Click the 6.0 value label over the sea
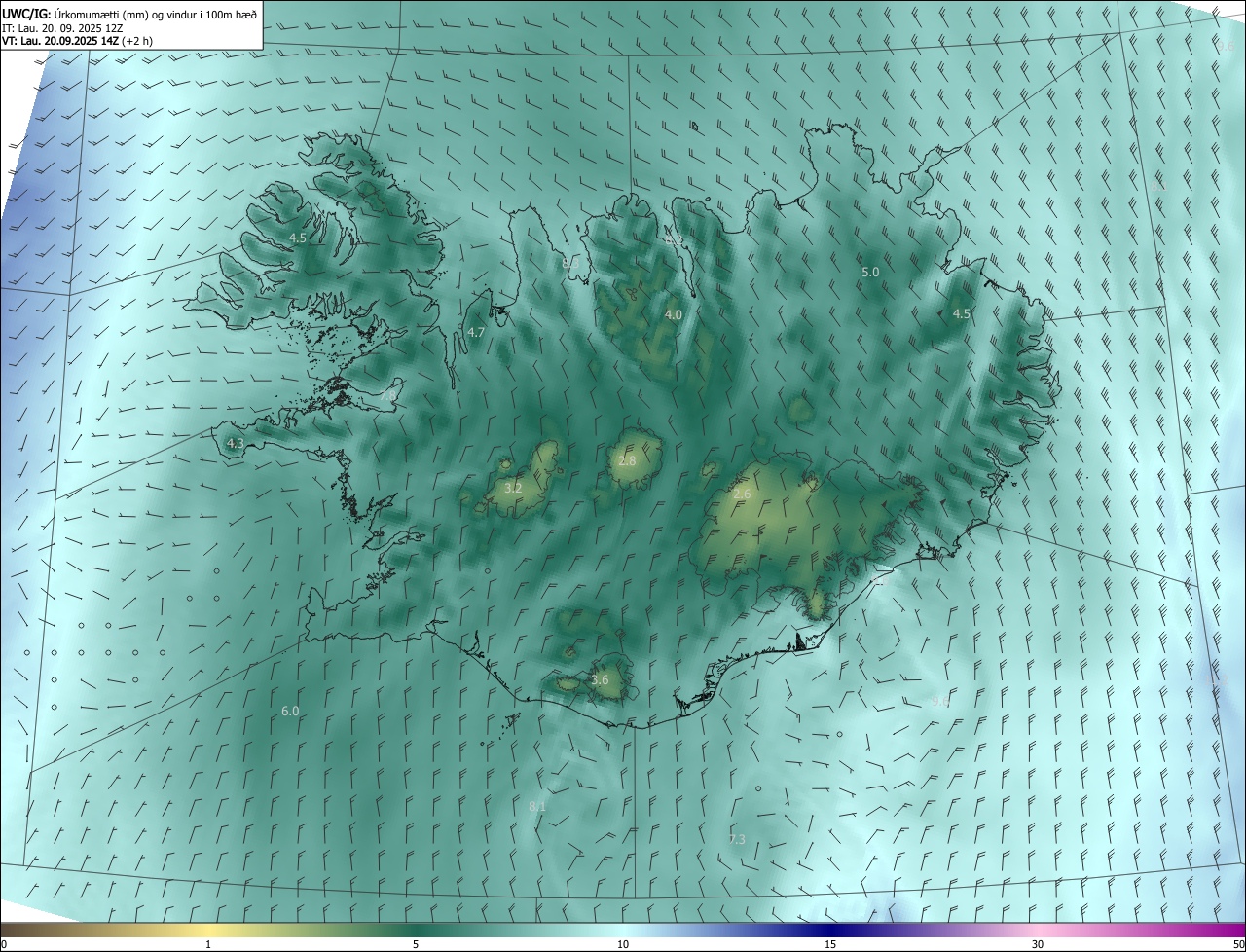Image resolution: width=1246 pixels, height=952 pixels. click(290, 711)
